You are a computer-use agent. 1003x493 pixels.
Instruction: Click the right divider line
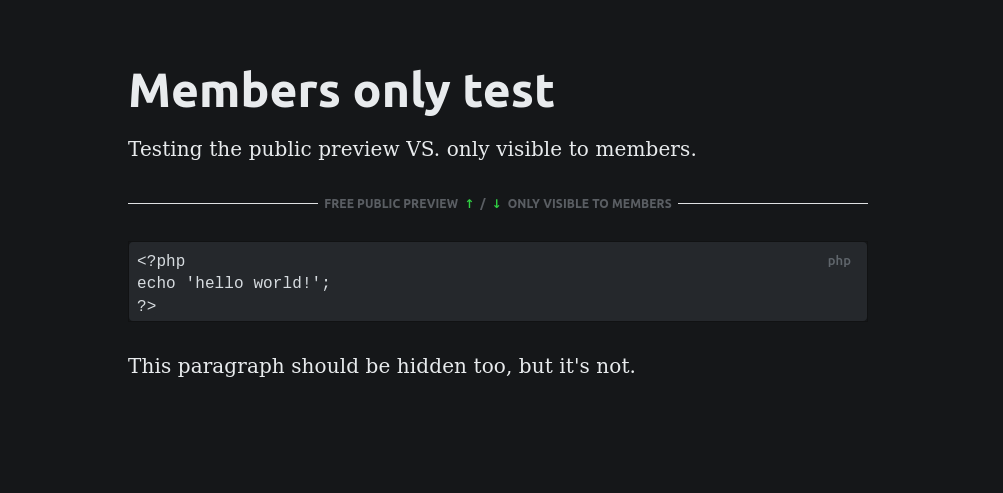tap(773, 203)
